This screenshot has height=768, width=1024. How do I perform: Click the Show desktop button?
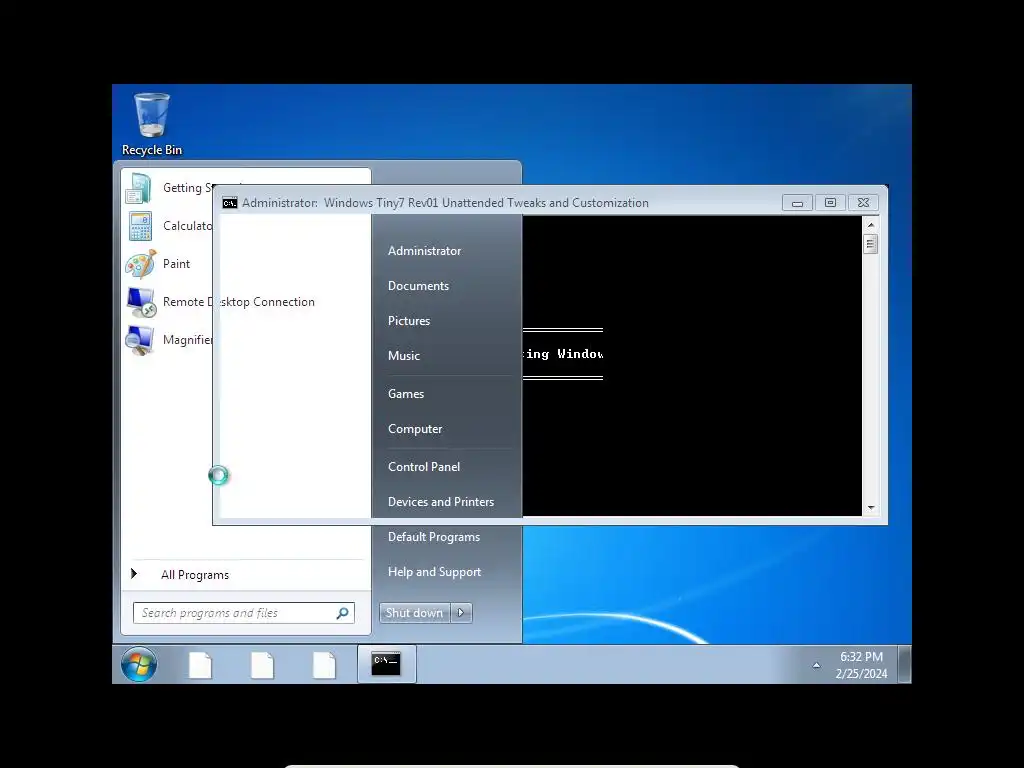pyautogui.click(x=904, y=664)
